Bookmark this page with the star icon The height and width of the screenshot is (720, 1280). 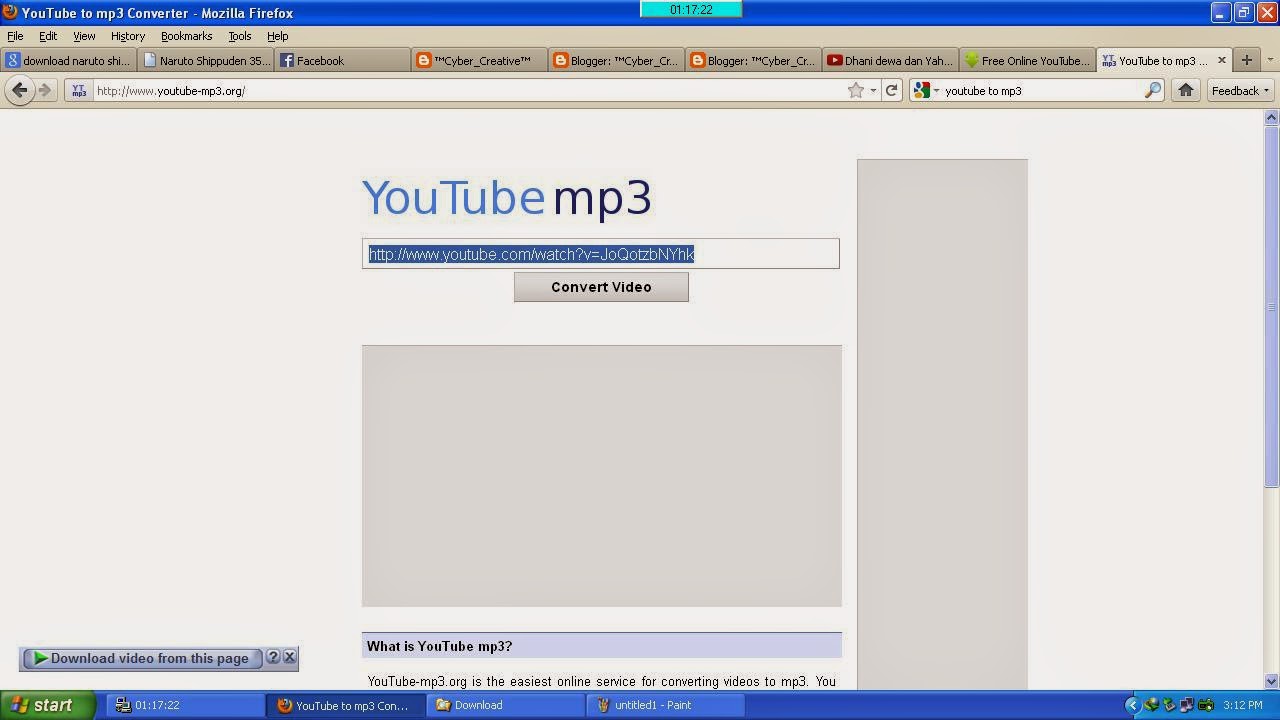[x=856, y=90]
